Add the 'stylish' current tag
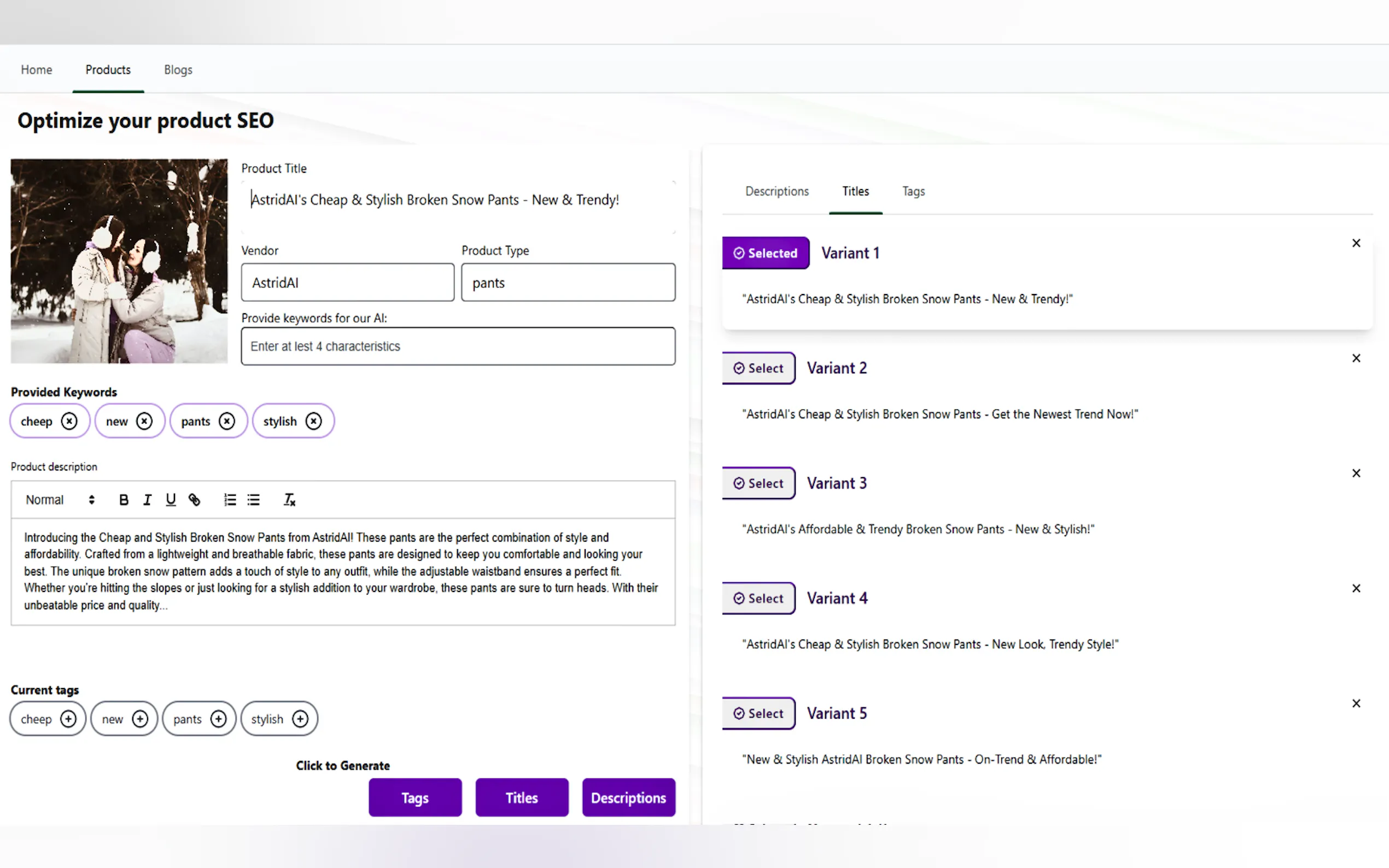This screenshot has width=1389, height=868. (300, 719)
